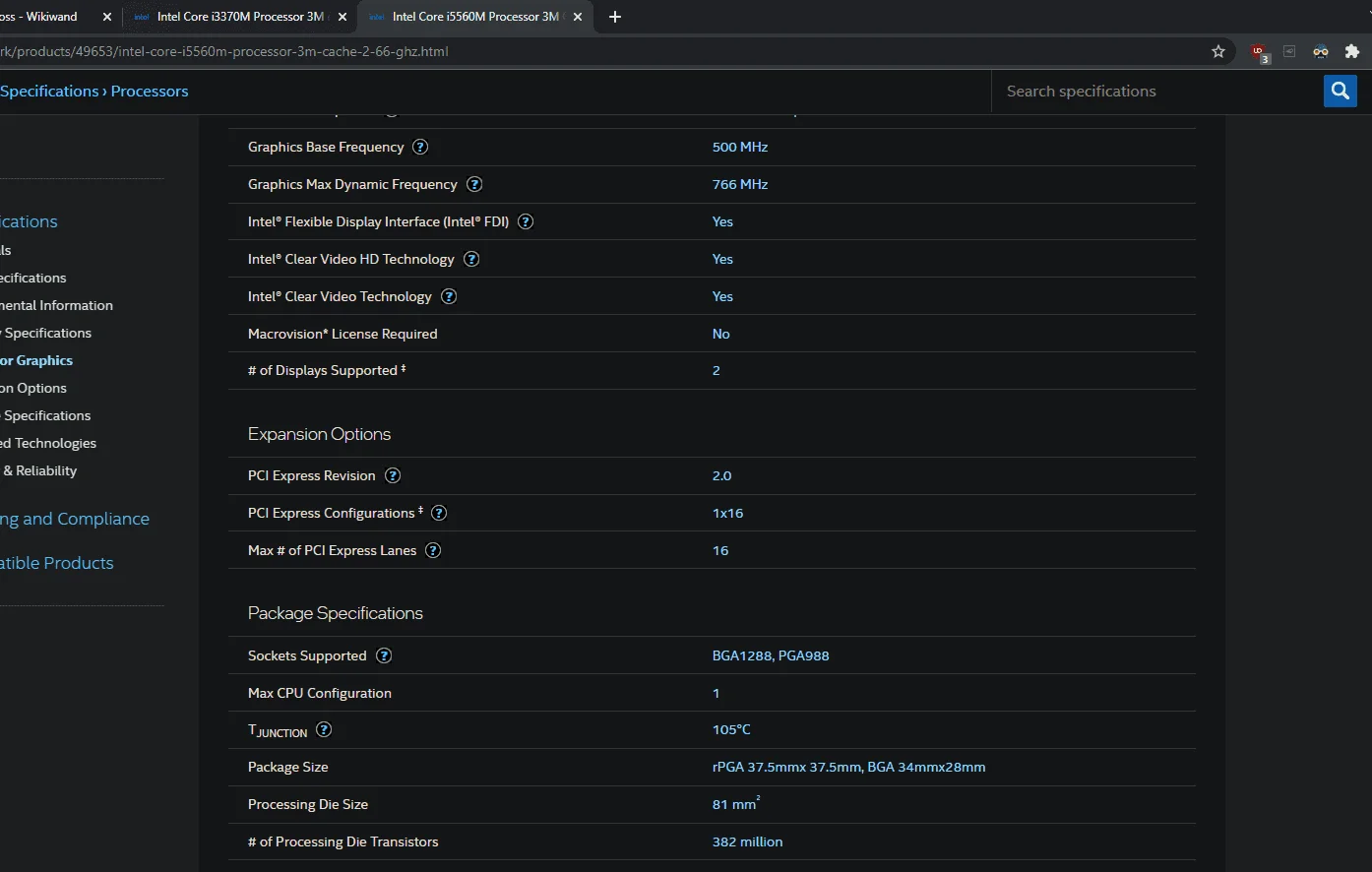Screen dimensions: 1372x872
Task: Open help for Max # of PCI Express Lanes
Action: [x=433, y=550]
